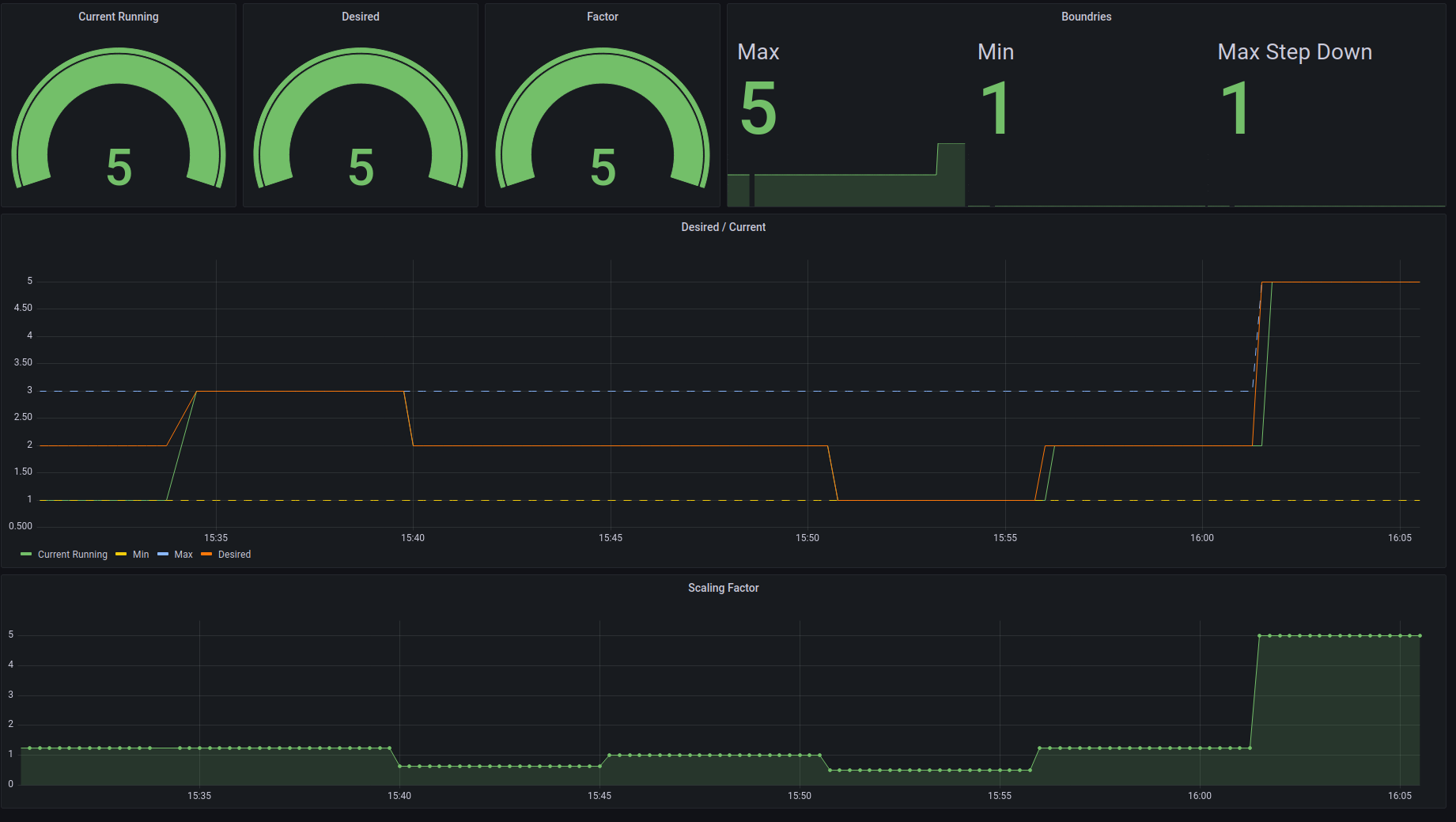Viewport: 1456px width, 822px height.
Task: Click the yellow Min legend color
Action: tap(121, 554)
